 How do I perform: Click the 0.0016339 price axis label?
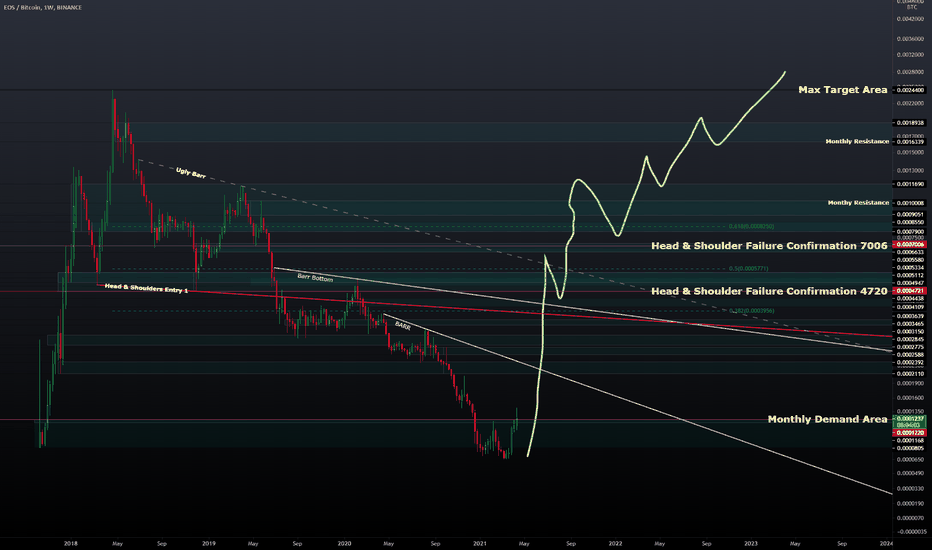[909, 142]
